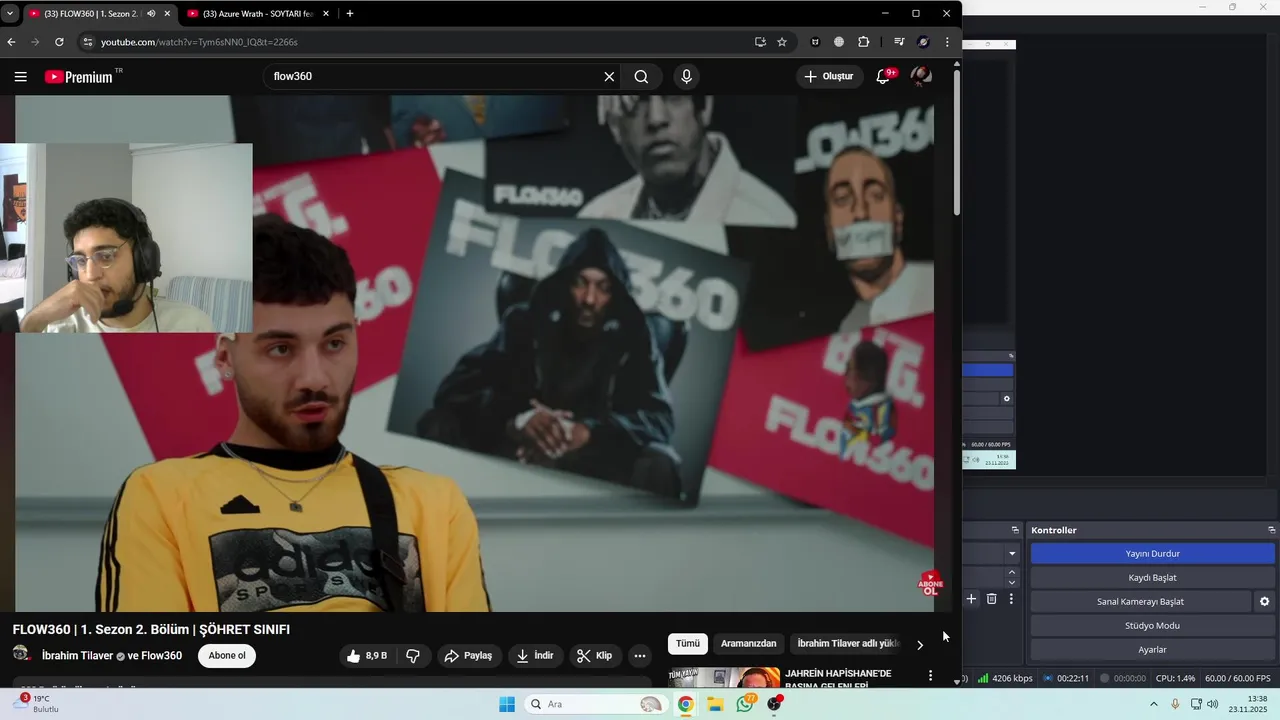Start voice search with the microphone
Viewport: 1280px width, 720px height.
[686, 77]
